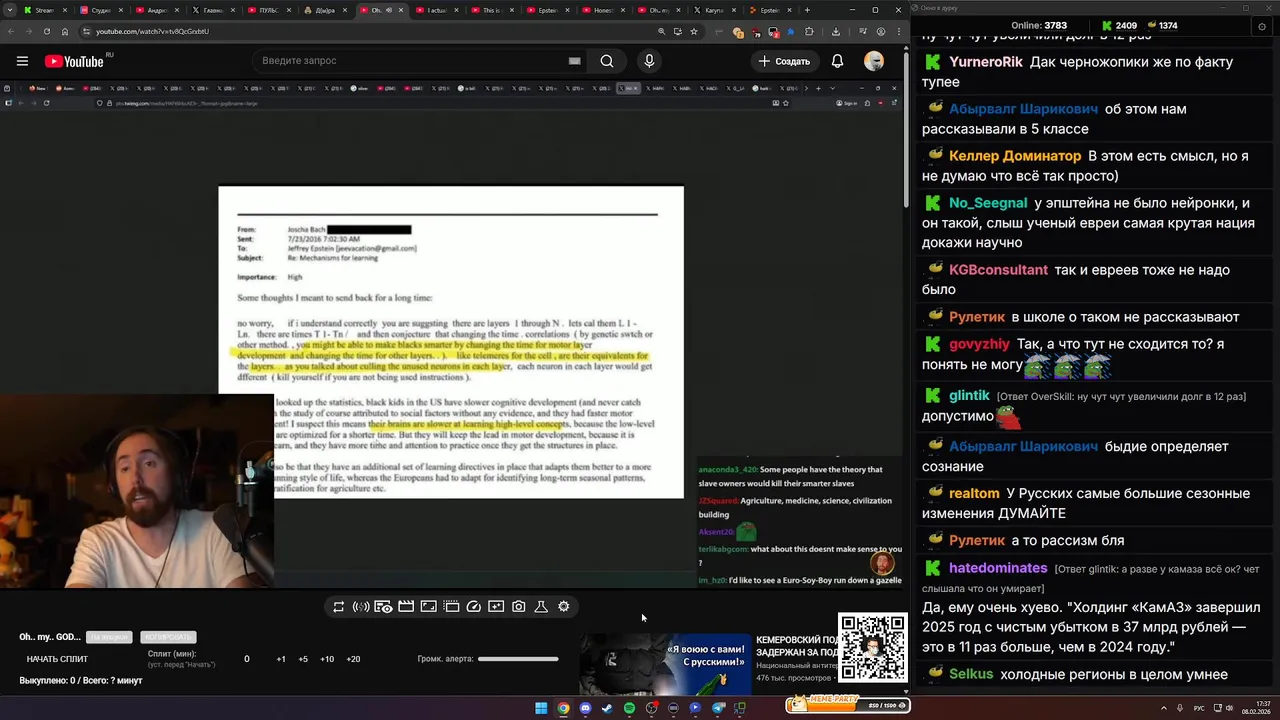The height and width of the screenshot is (720, 1280).
Task: Open Chrome from the taskbar
Action: point(563,708)
